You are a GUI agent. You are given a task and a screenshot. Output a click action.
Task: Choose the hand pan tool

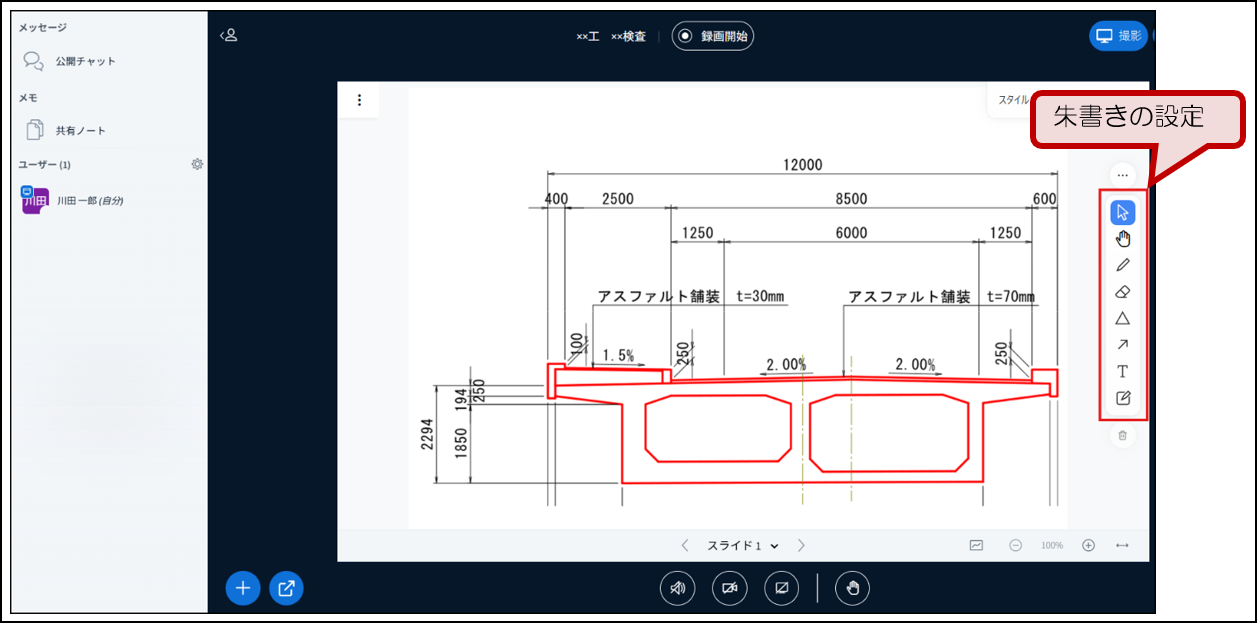1122,239
